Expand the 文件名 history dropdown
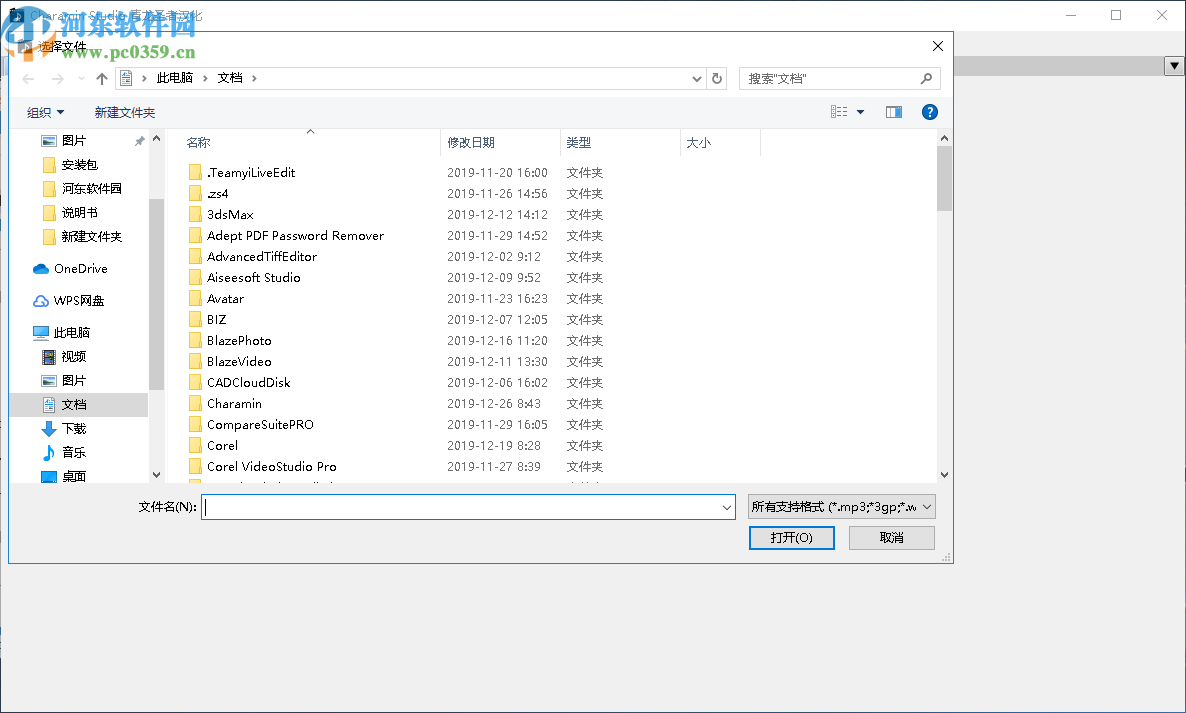1186x713 pixels. (x=727, y=507)
